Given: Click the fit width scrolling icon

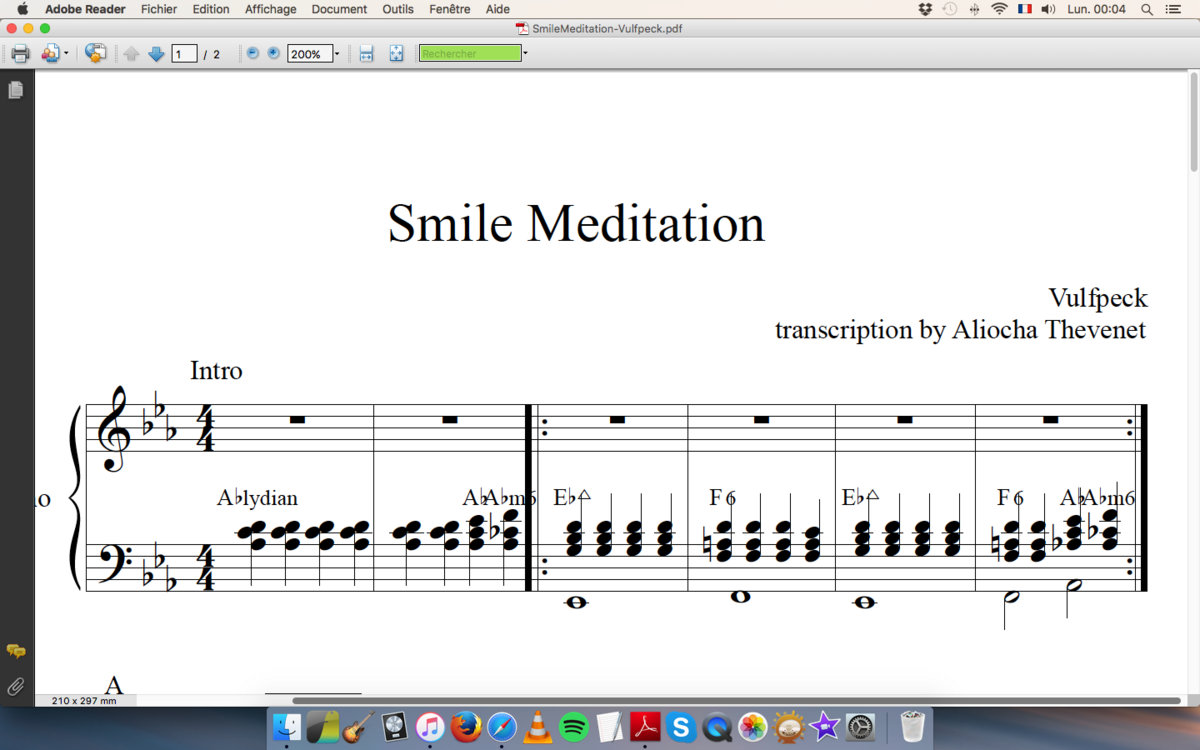Looking at the screenshot, I should pyautogui.click(x=366, y=54).
